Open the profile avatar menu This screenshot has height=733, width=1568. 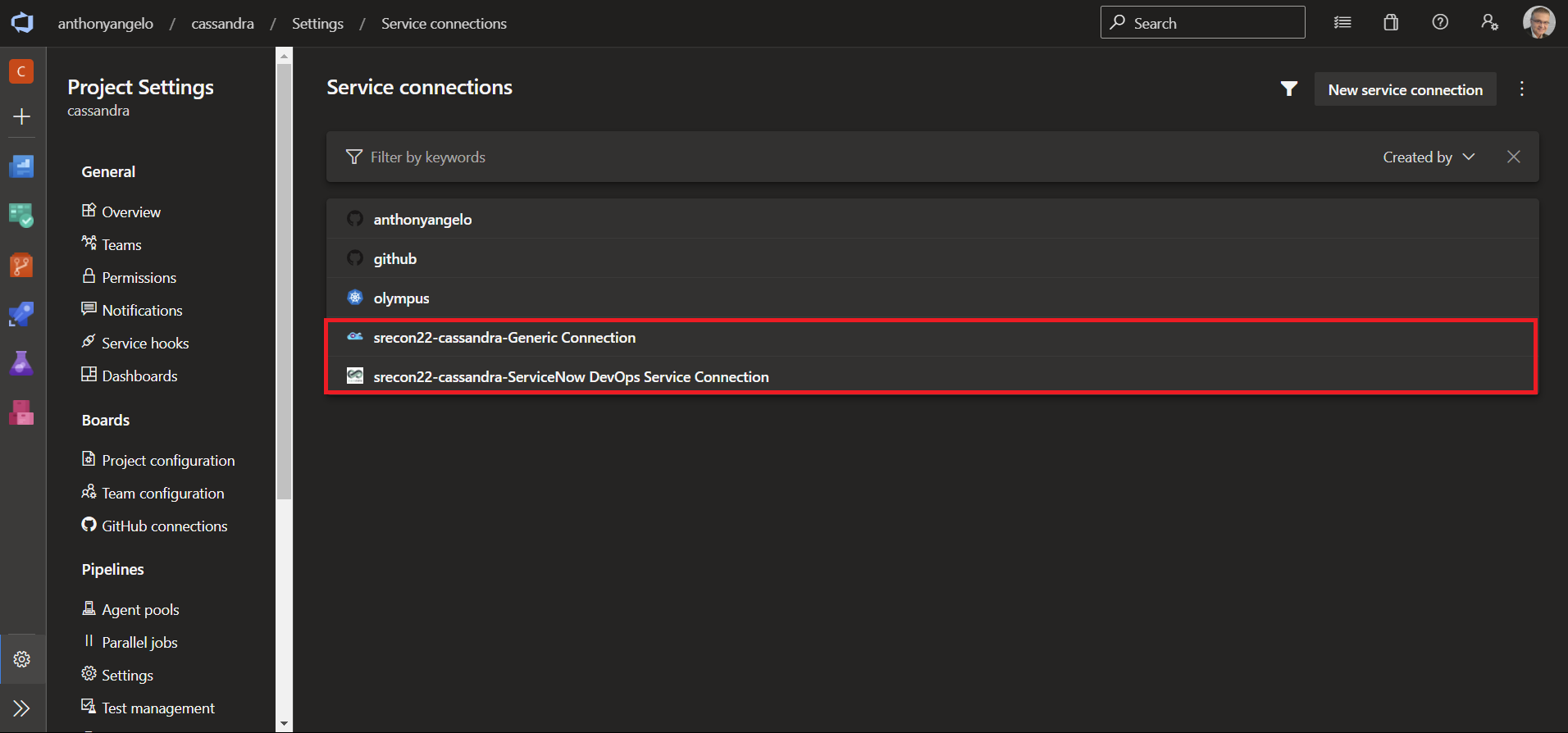point(1538,22)
